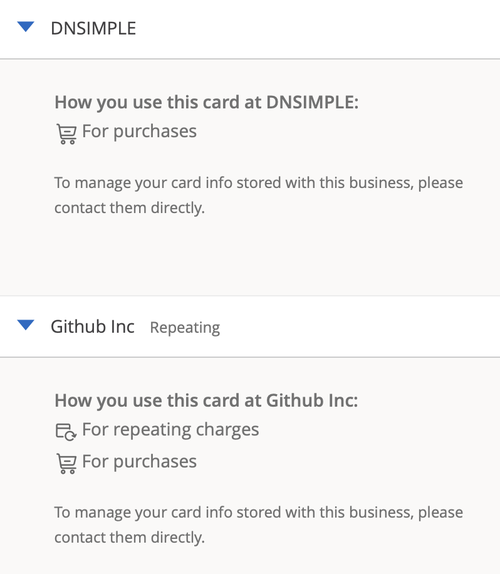Select 'For purchases' text in DNSIMPLE section
This screenshot has height=574, width=500.
(x=139, y=132)
